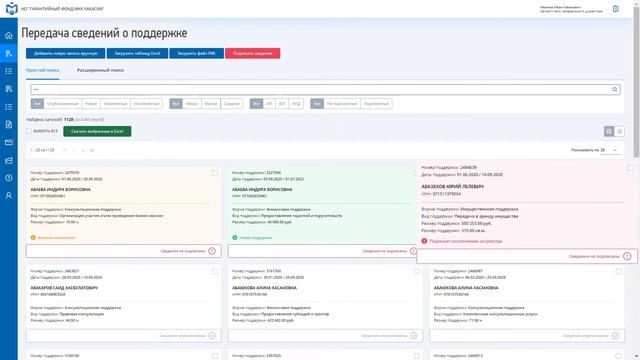Open the list icon just above the file document sidebar icon
The height and width of the screenshot is (360, 640).
9,107
